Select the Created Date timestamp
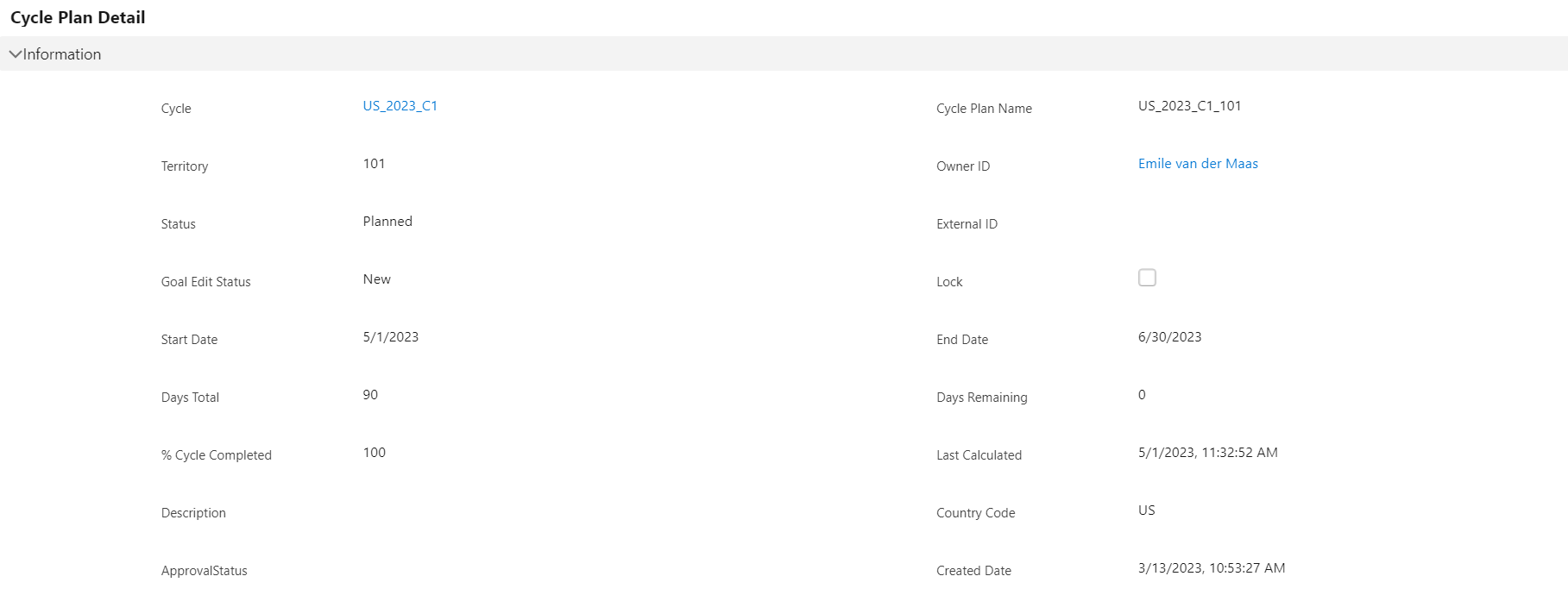Viewport: 1568px width, 595px height. point(1212,567)
